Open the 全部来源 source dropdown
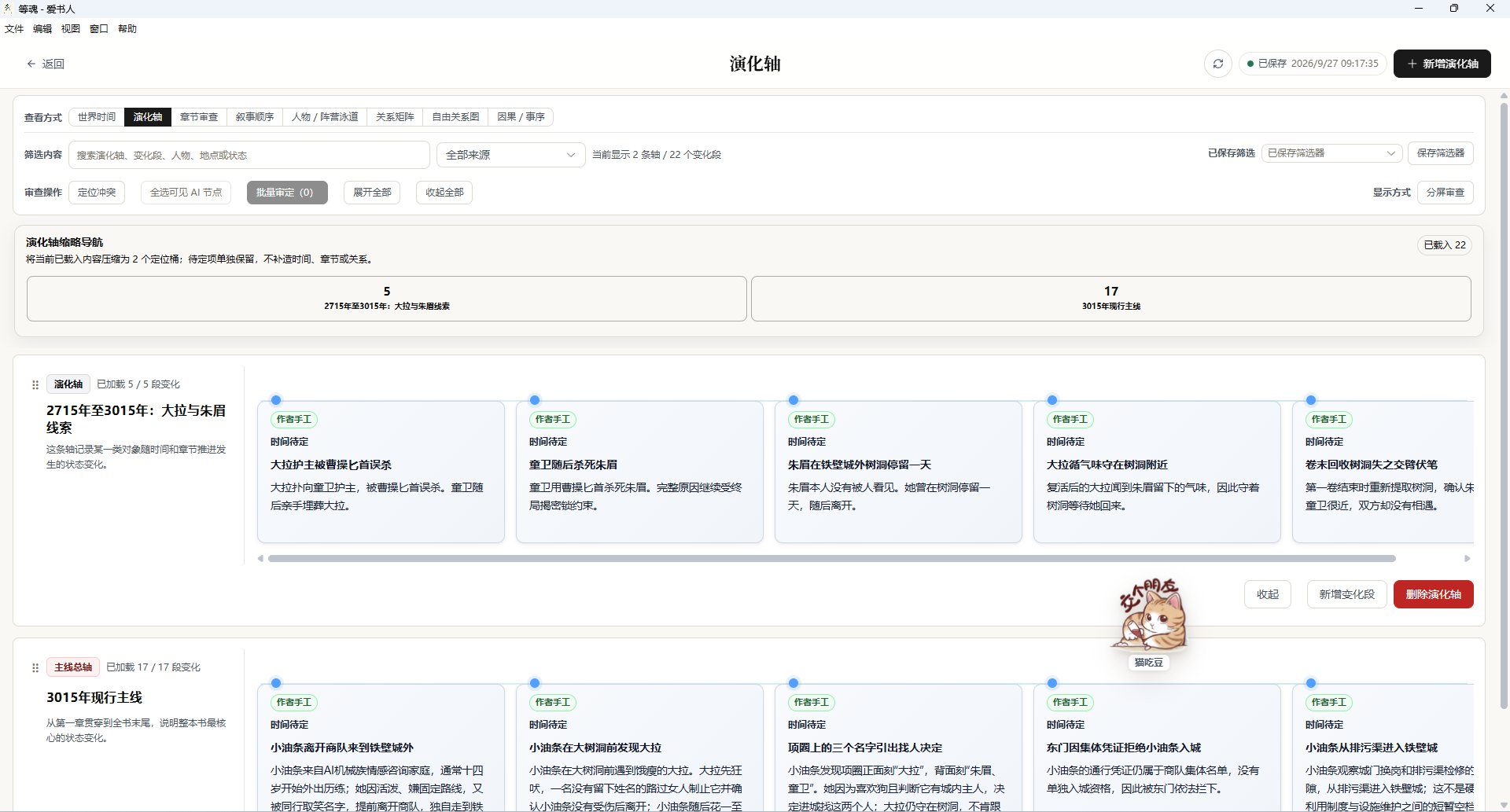Image resolution: width=1510 pixels, height=812 pixels. pos(511,155)
